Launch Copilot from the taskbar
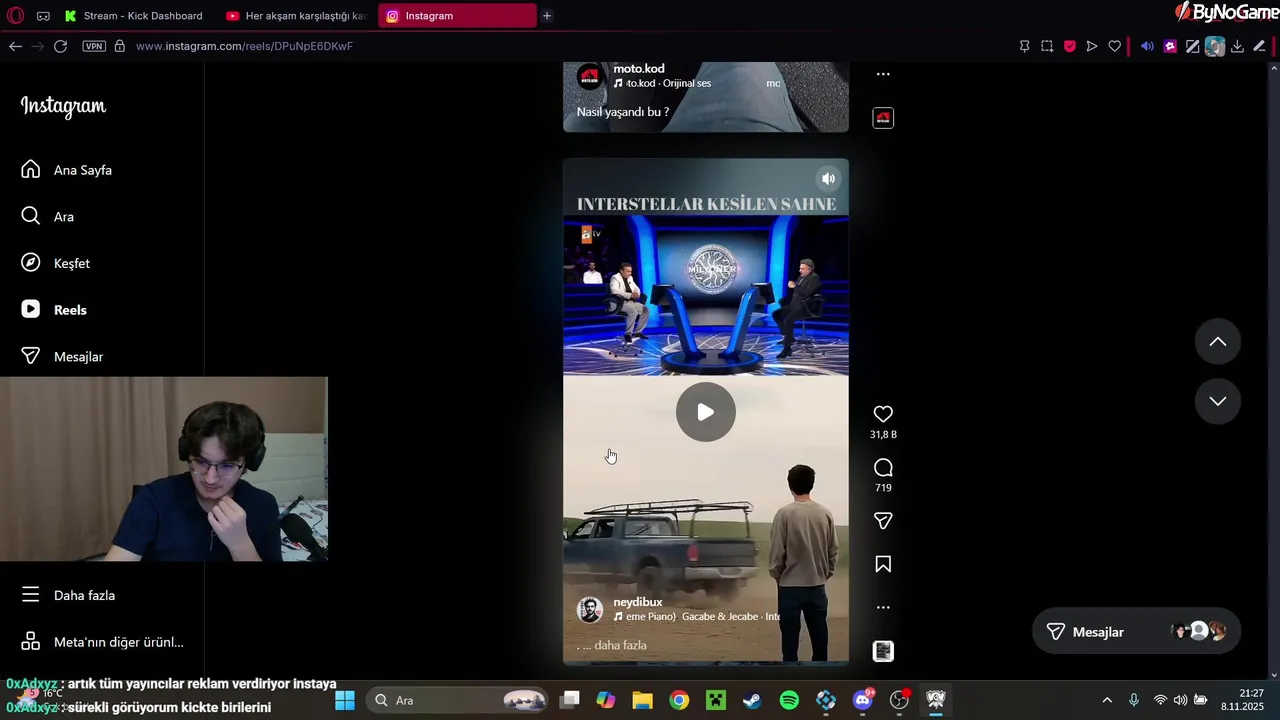The height and width of the screenshot is (720, 1280). 606,700
